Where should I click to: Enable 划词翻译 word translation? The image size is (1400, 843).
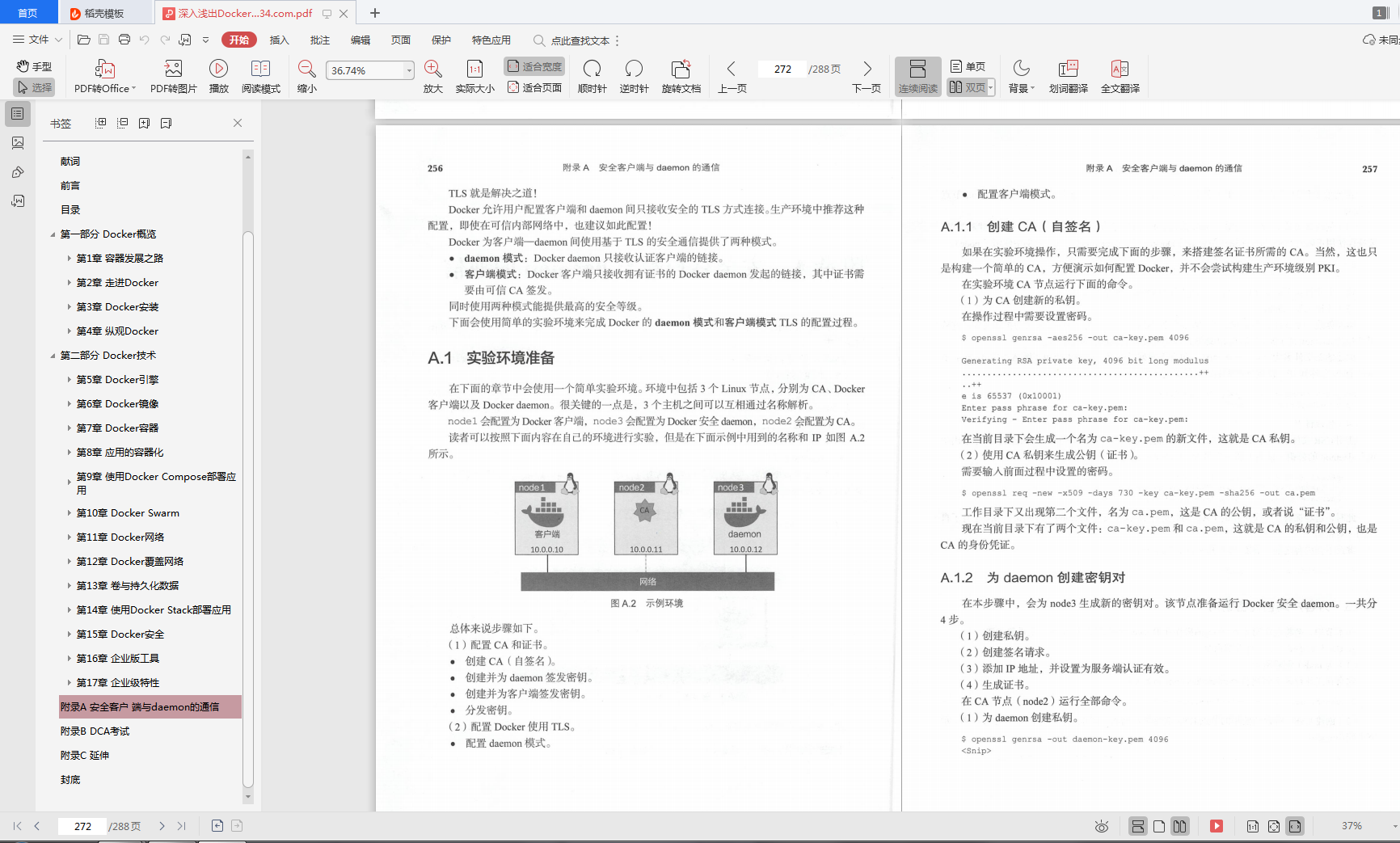click(1068, 77)
